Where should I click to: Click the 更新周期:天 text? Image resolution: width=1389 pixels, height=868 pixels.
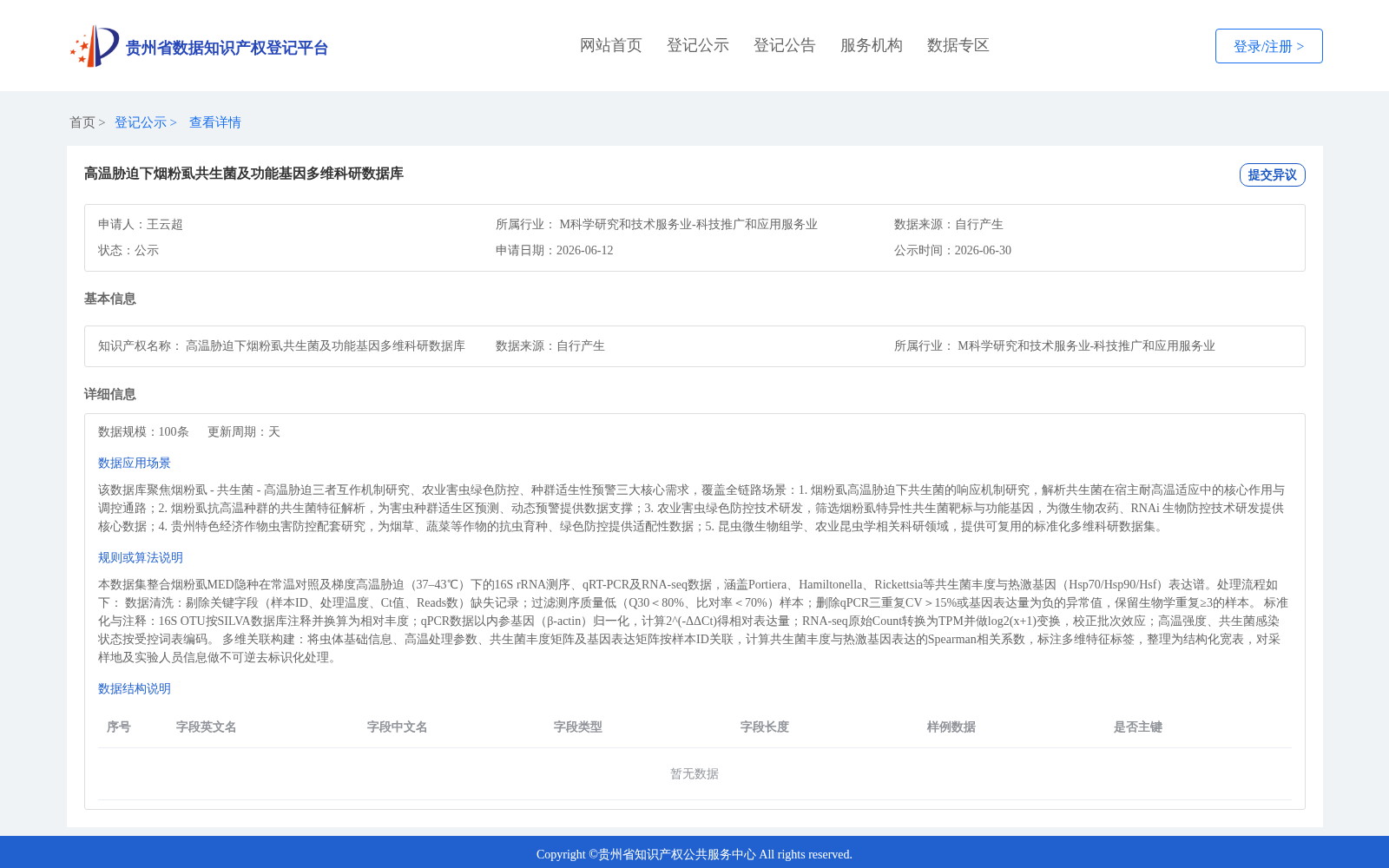click(x=244, y=431)
